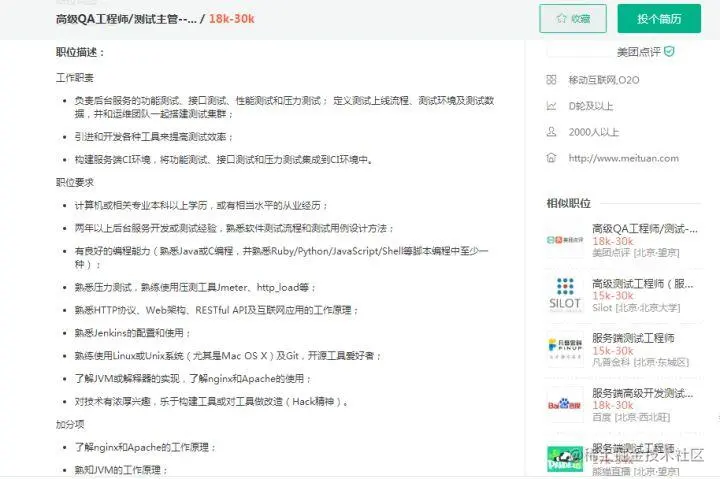This screenshot has width=720, height=479.
Task: Click the 18k-30k salary in header
Action: 231,19
